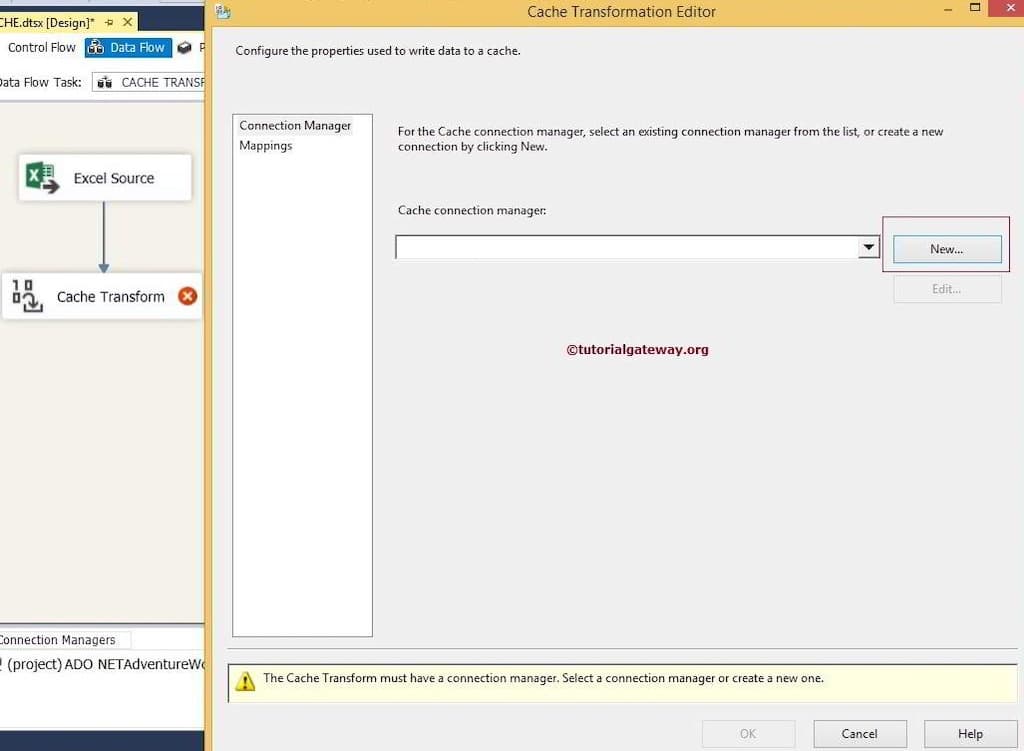Screen dimensions: 1024x751
Task: Click the greyed-out OK button
Action: [x=748, y=733]
